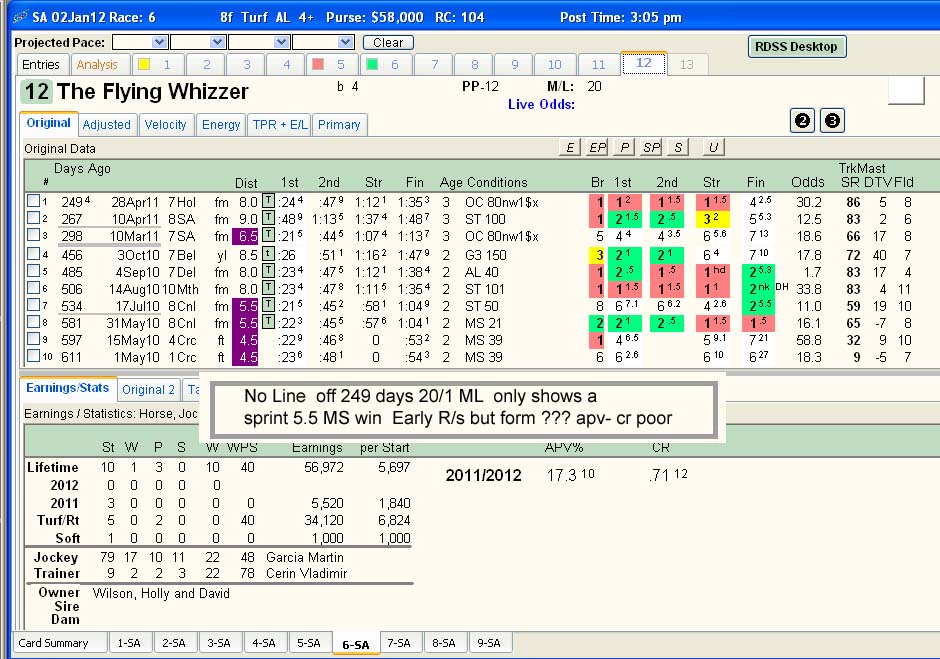The image size is (940, 659).
Task: Click the T turf icon in the 4Sep10 row
Action: coord(269,272)
